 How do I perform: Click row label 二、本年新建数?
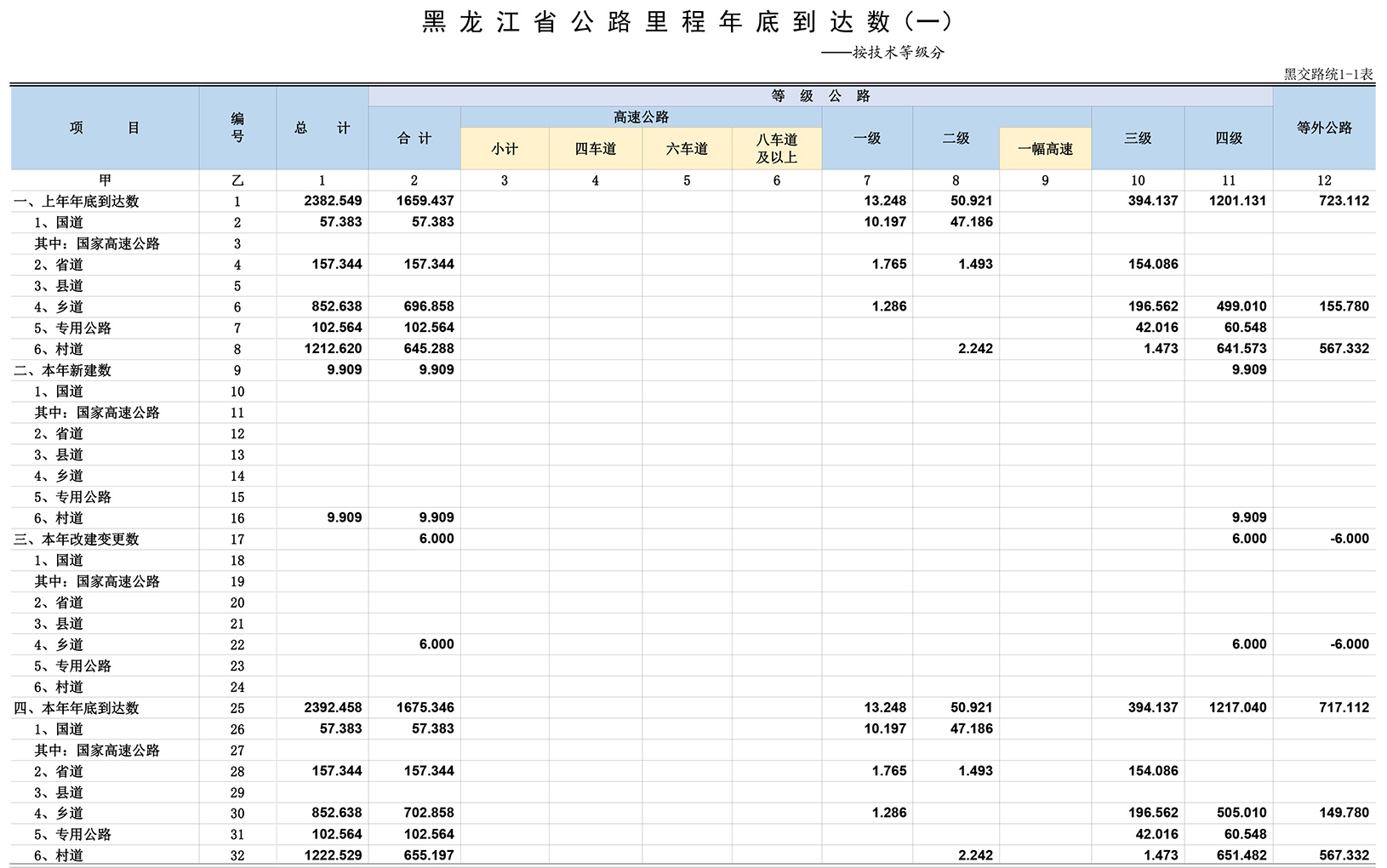62,370
